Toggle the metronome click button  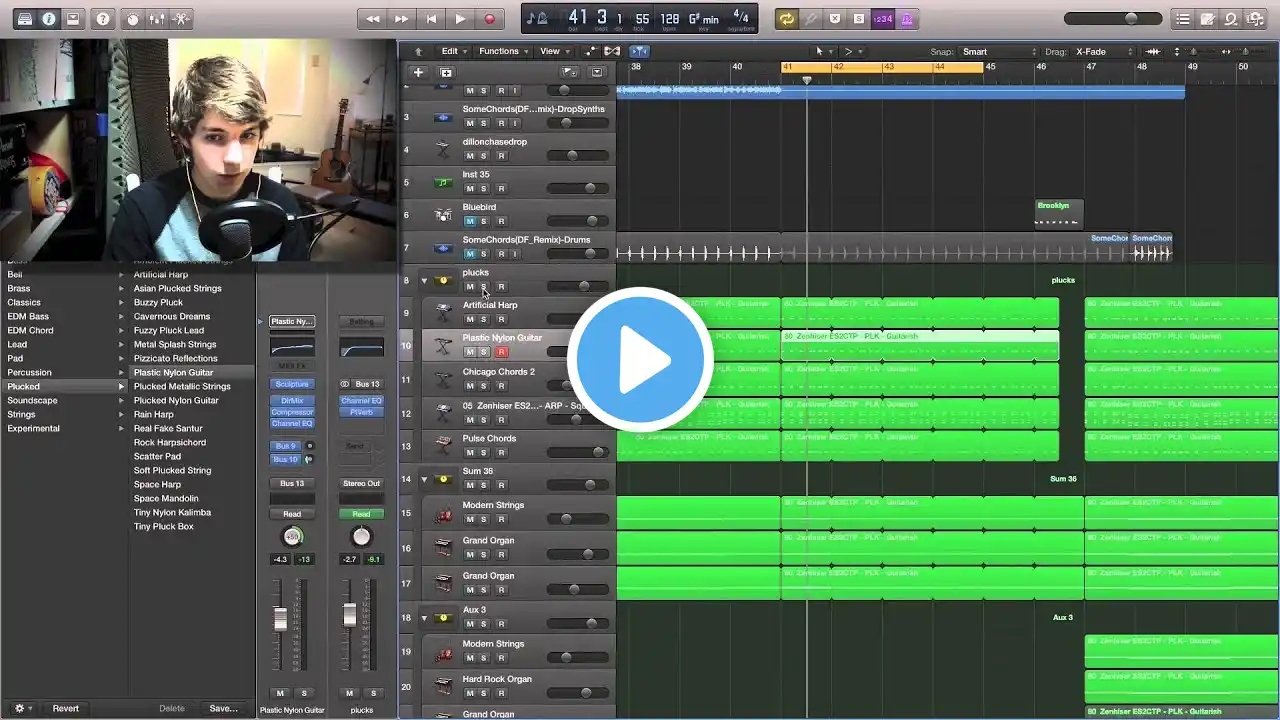click(x=907, y=19)
